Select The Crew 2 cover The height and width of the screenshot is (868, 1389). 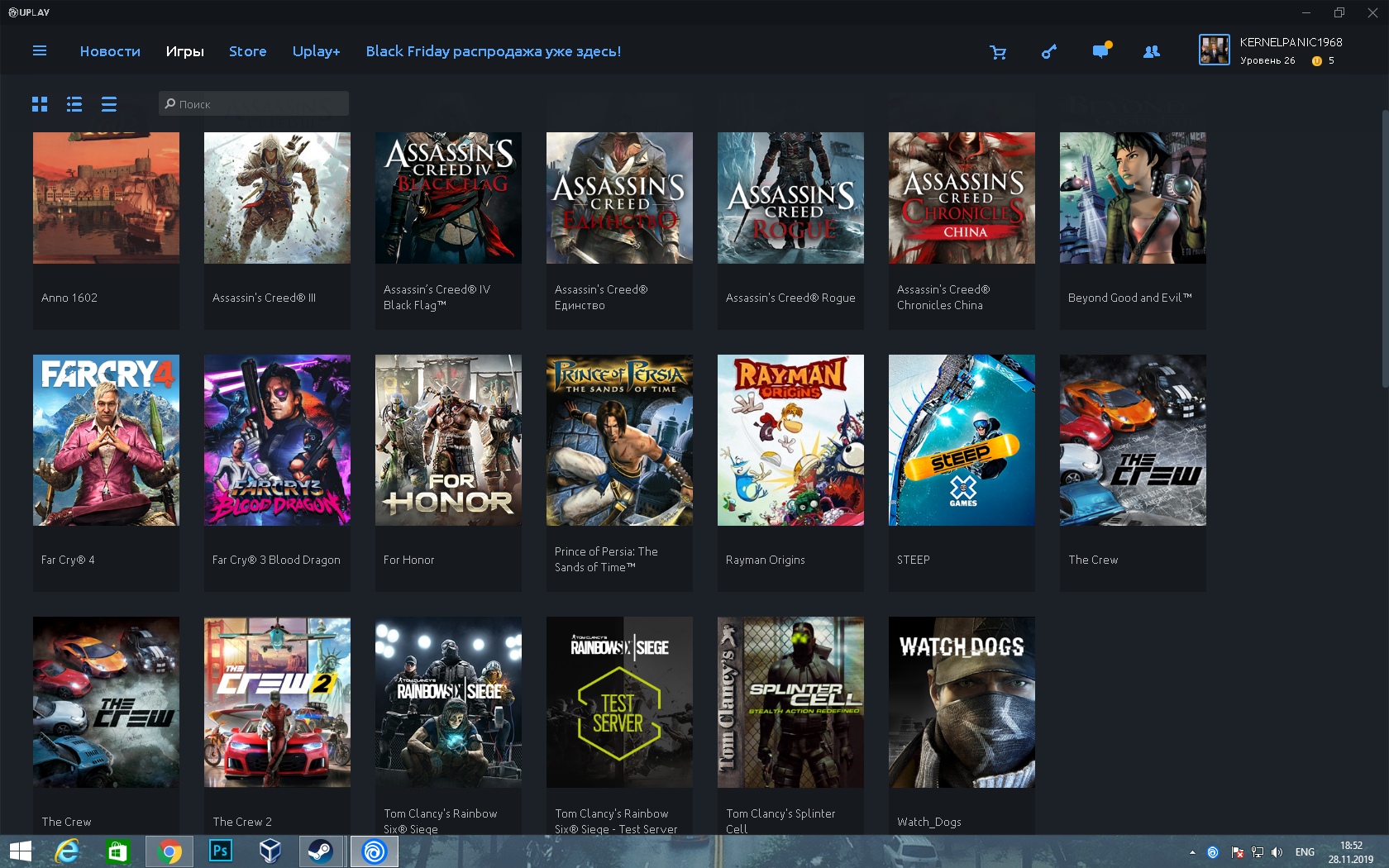click(x=277, y=703)
